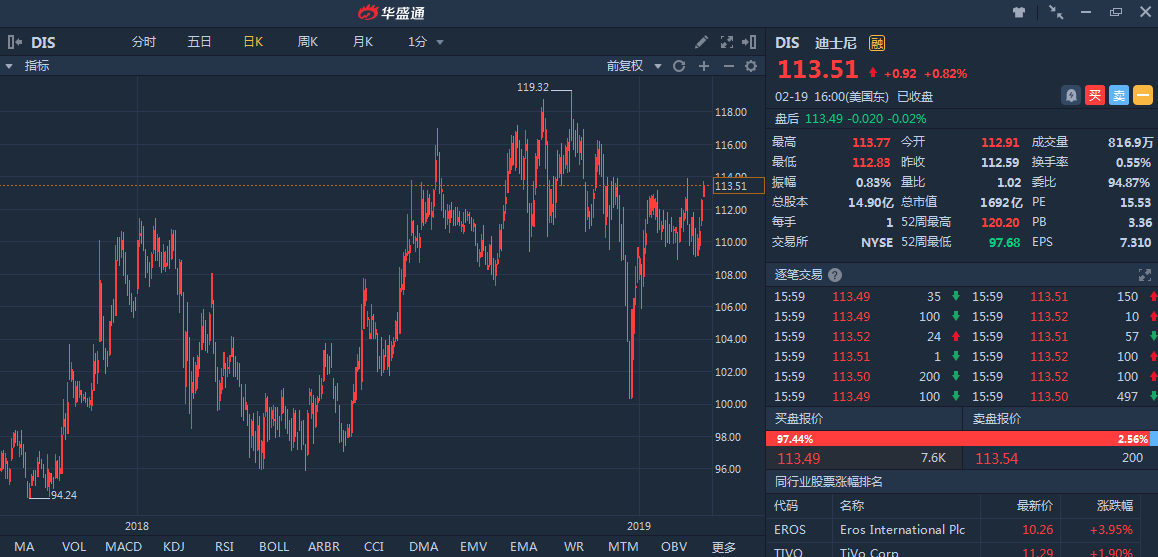Click the 同行业股票涨幅排名 section title

pyautogui.click(x=829, y=482)
